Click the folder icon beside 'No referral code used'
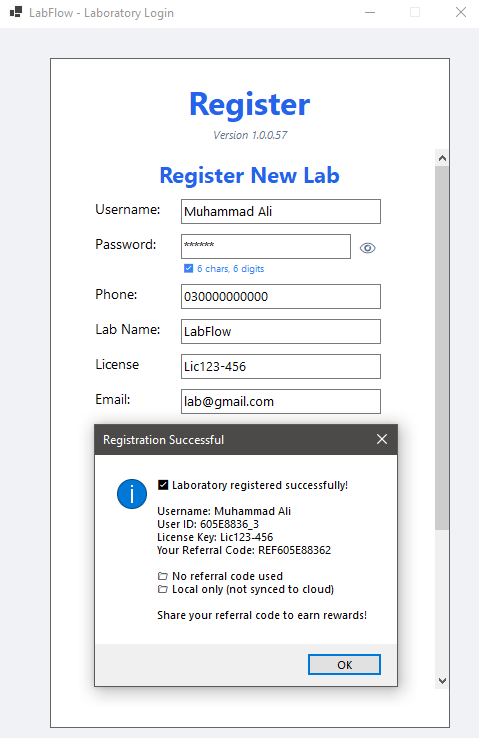Screen dimensions: 479x738 162,576
